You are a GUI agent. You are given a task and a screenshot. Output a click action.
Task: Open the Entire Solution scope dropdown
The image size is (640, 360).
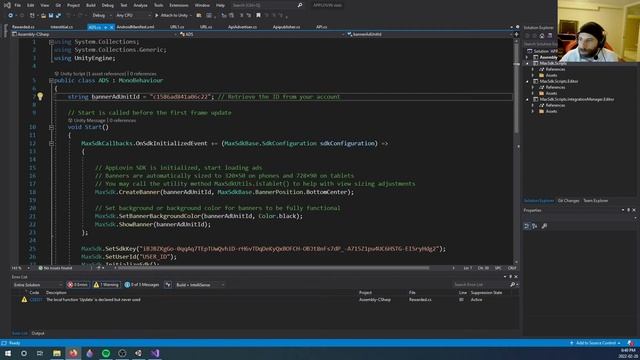(x=38, y=284)
